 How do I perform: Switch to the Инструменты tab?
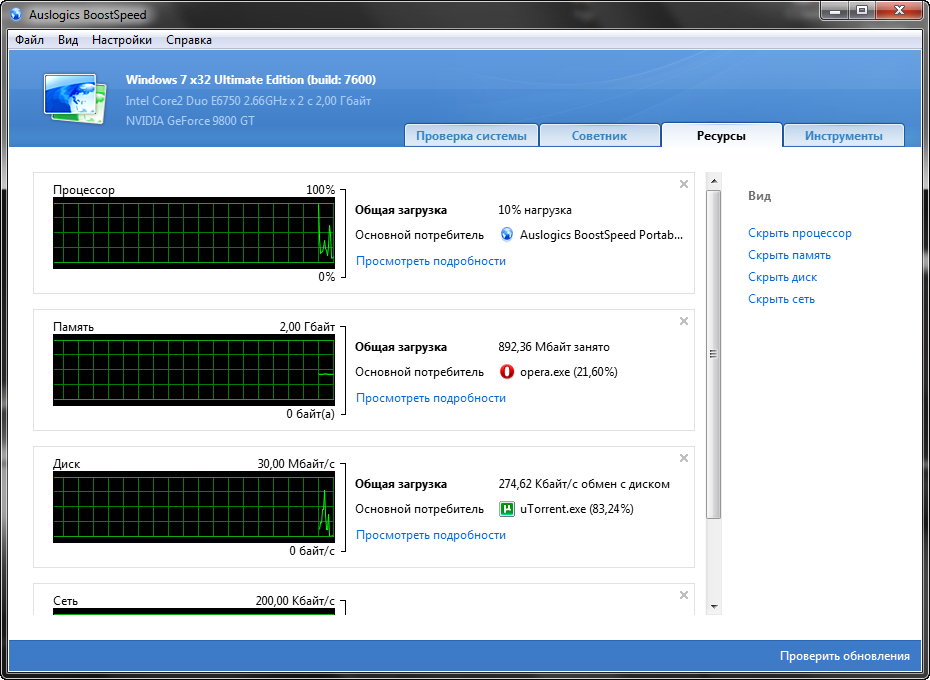click(x=843, y=135)
